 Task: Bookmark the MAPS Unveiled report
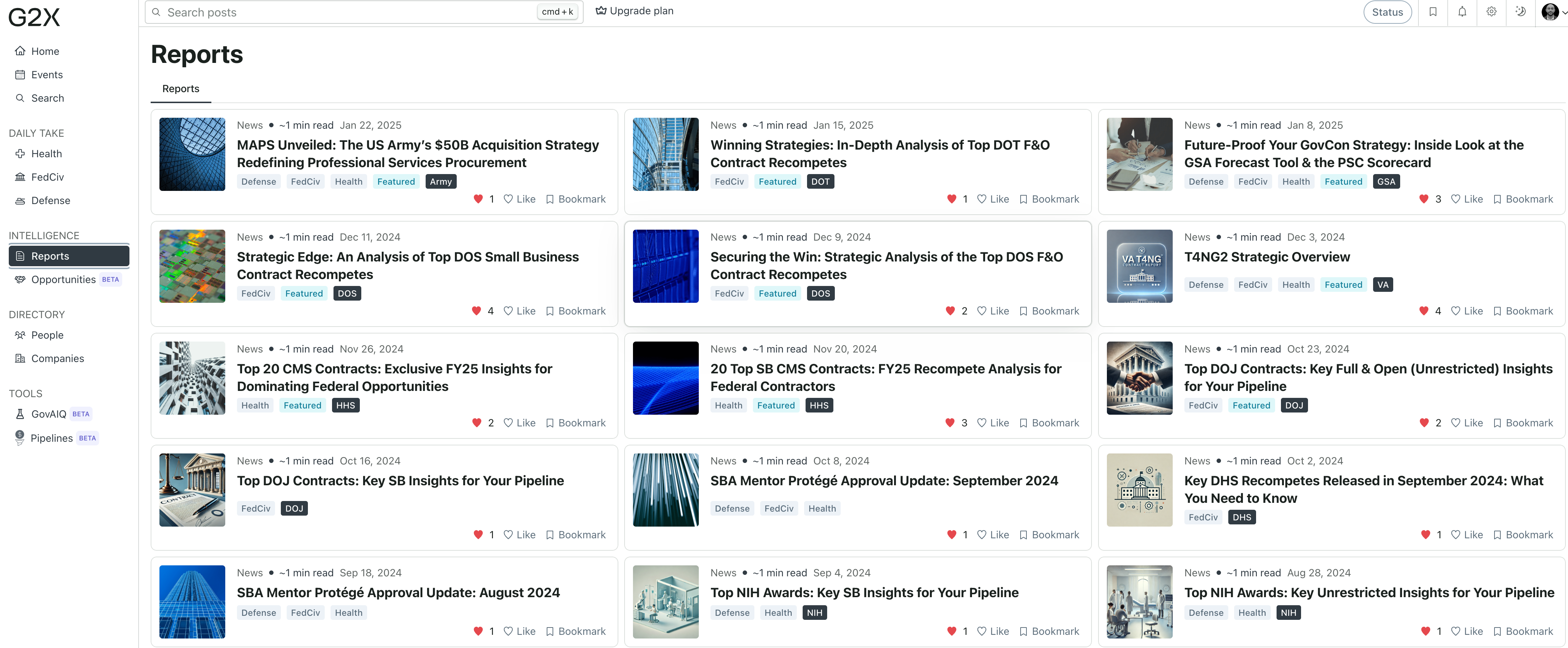pyautogui.click(x=576, y=199)
